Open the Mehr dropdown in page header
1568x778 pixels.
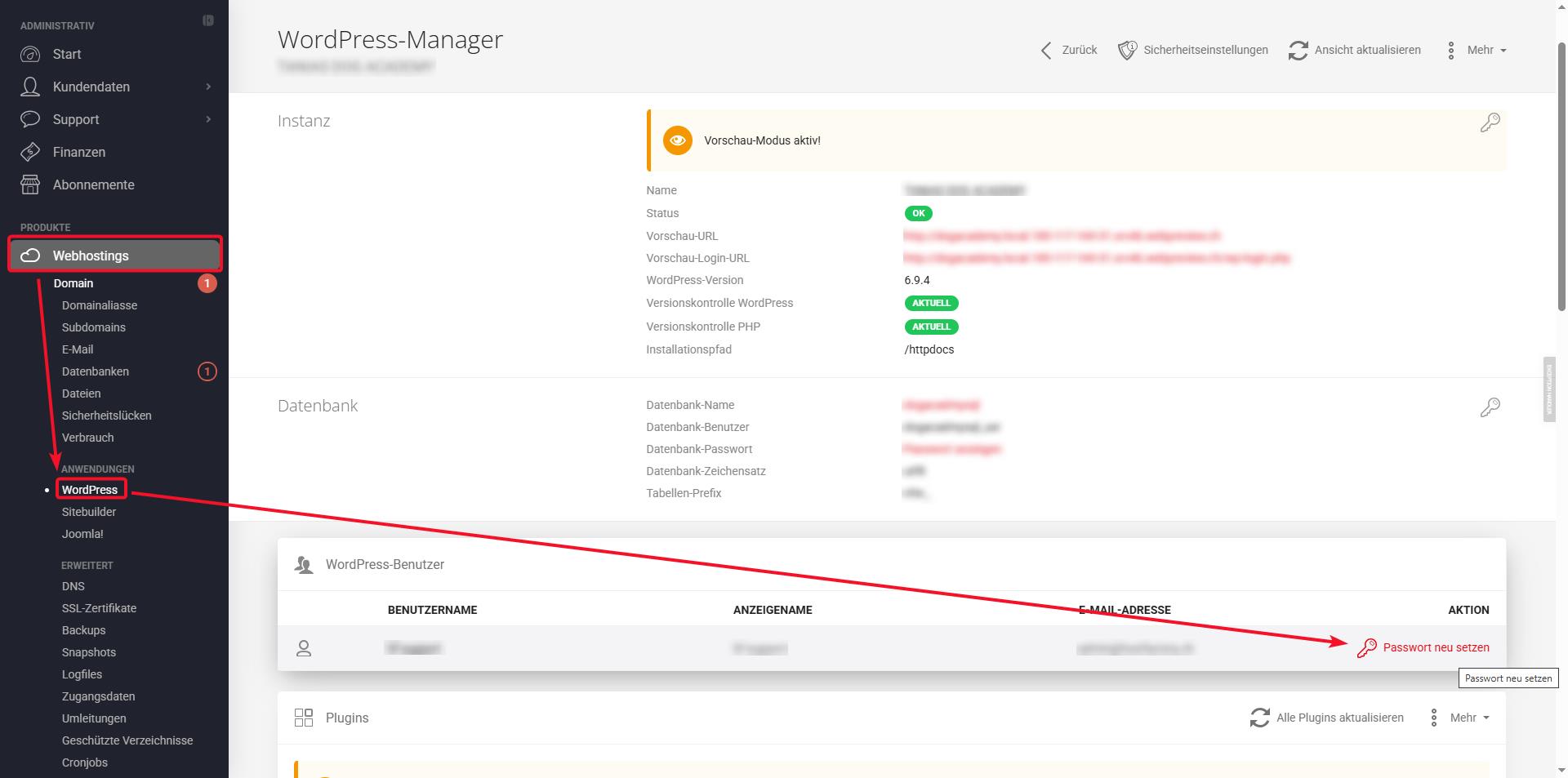(x=1478, y=51)
